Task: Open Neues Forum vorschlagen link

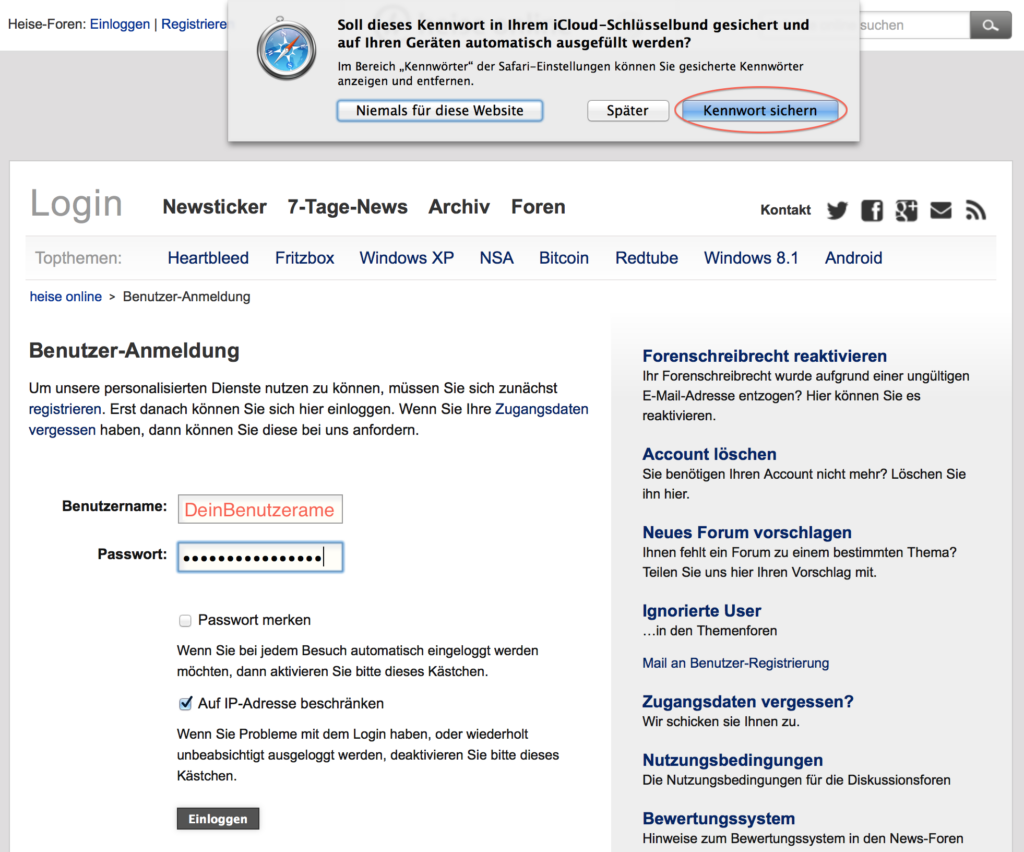Action: tap(747, 532)
